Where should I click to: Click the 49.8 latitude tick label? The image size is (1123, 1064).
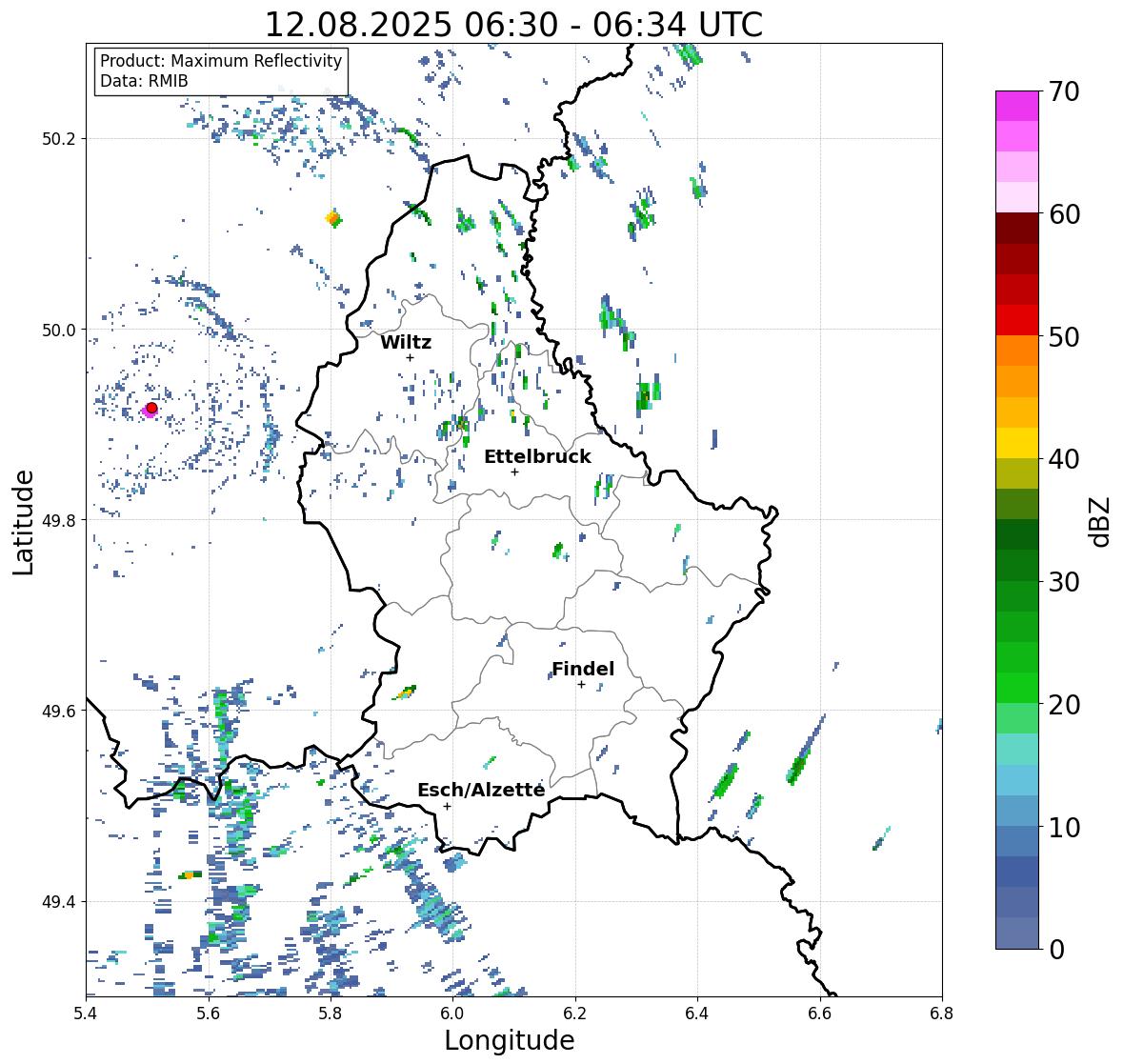pos(59,520)
